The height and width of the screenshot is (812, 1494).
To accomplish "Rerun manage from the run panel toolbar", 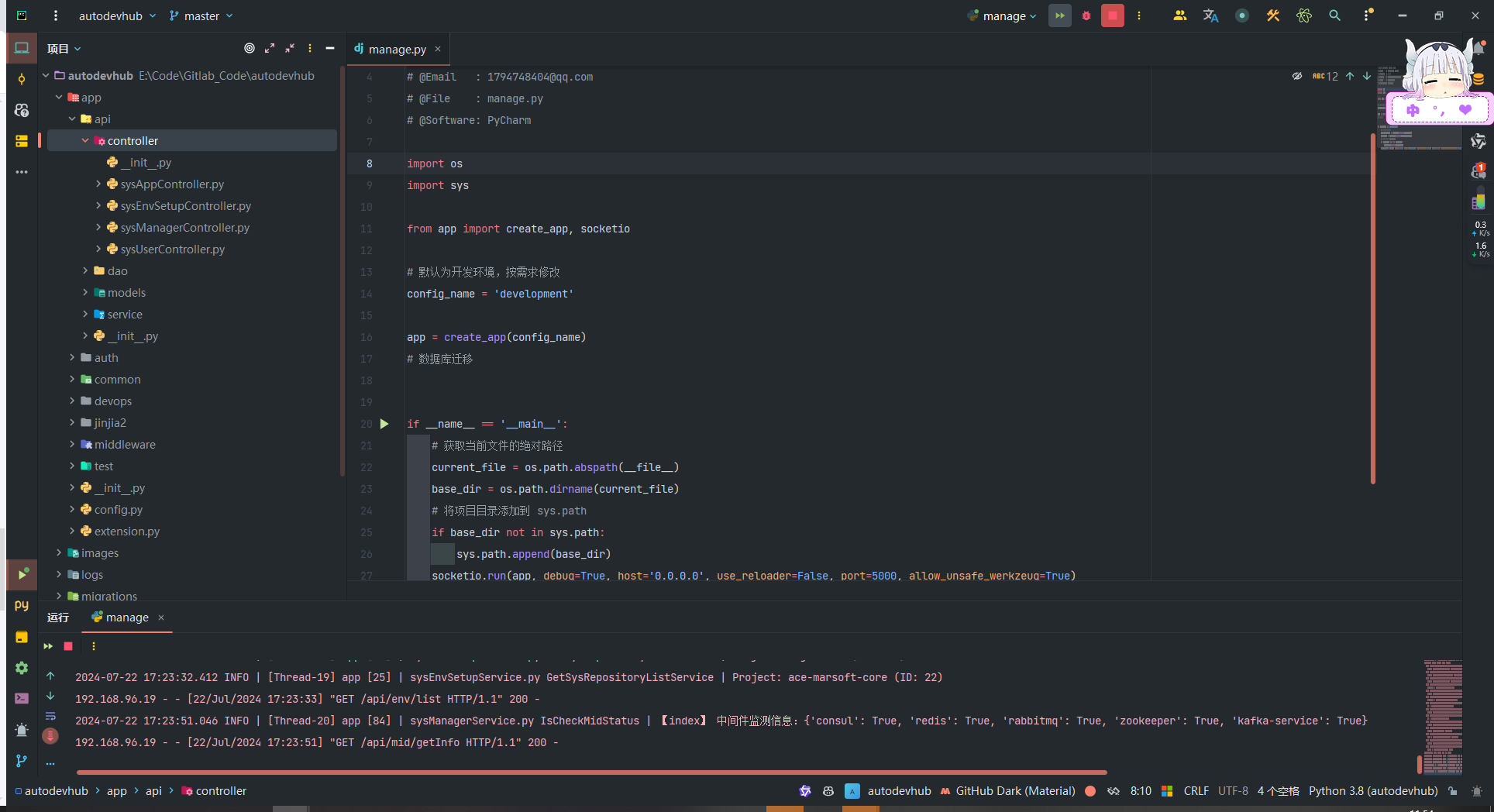I will pyautogui.click(x=48, y=646).
